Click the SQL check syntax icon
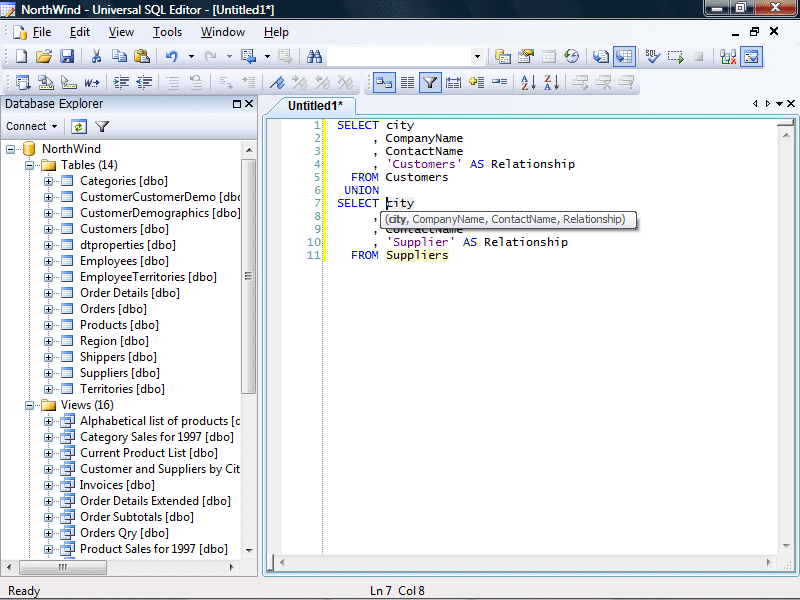Screen dimensions: 800x600 652,57
